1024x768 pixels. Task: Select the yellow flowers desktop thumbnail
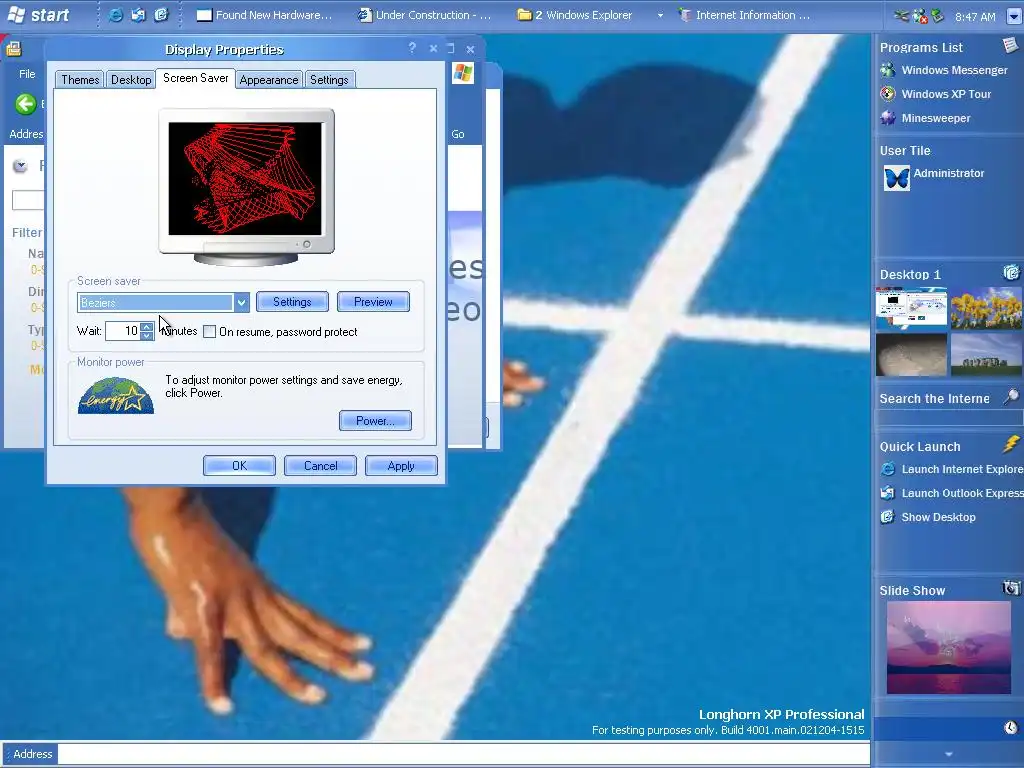click(986, 307)
